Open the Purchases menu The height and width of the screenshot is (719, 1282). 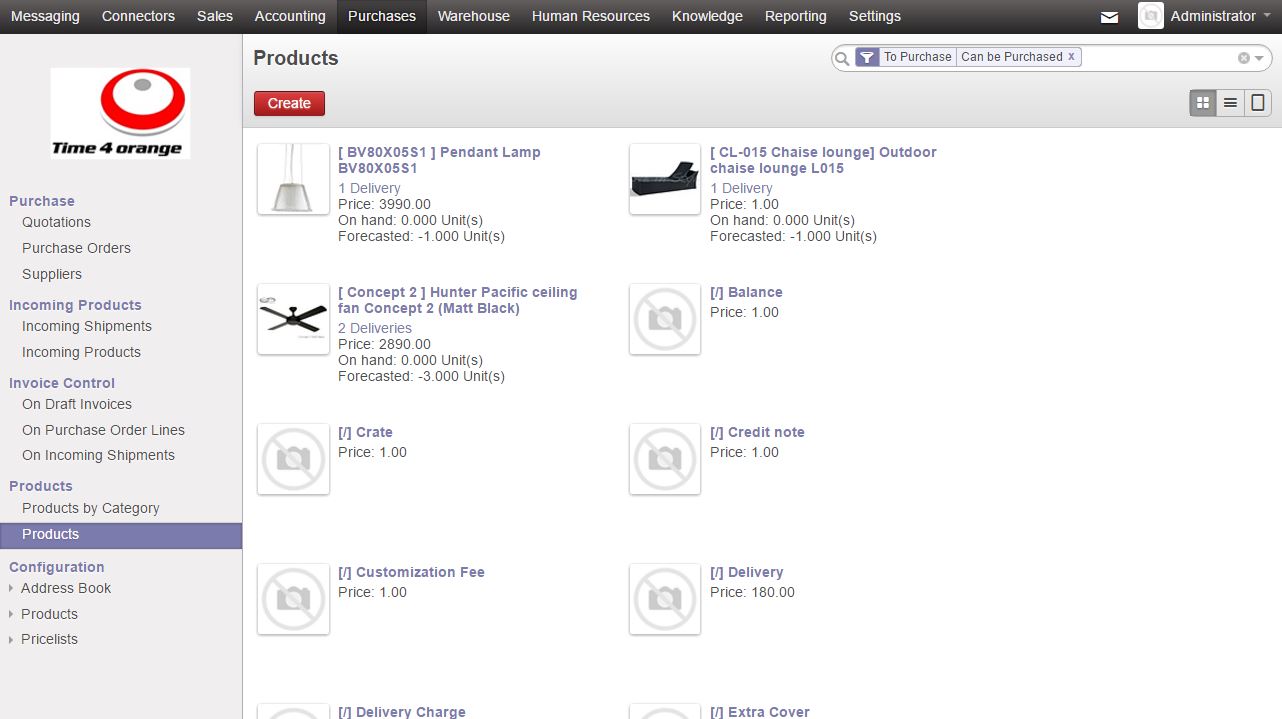[382, 16]
